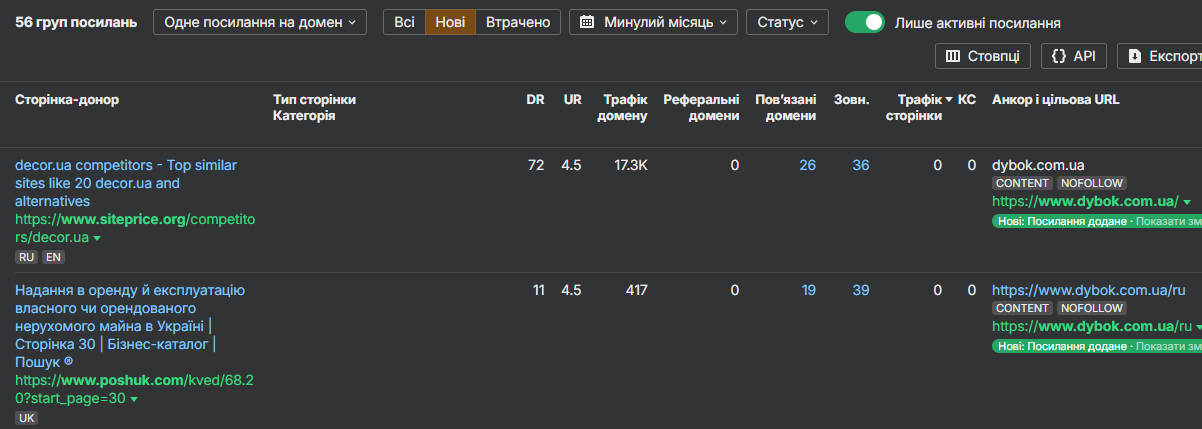Click the curly braces API icon
The width and height of the screenshot is (1202, 429).
(x=1059, y=56)
